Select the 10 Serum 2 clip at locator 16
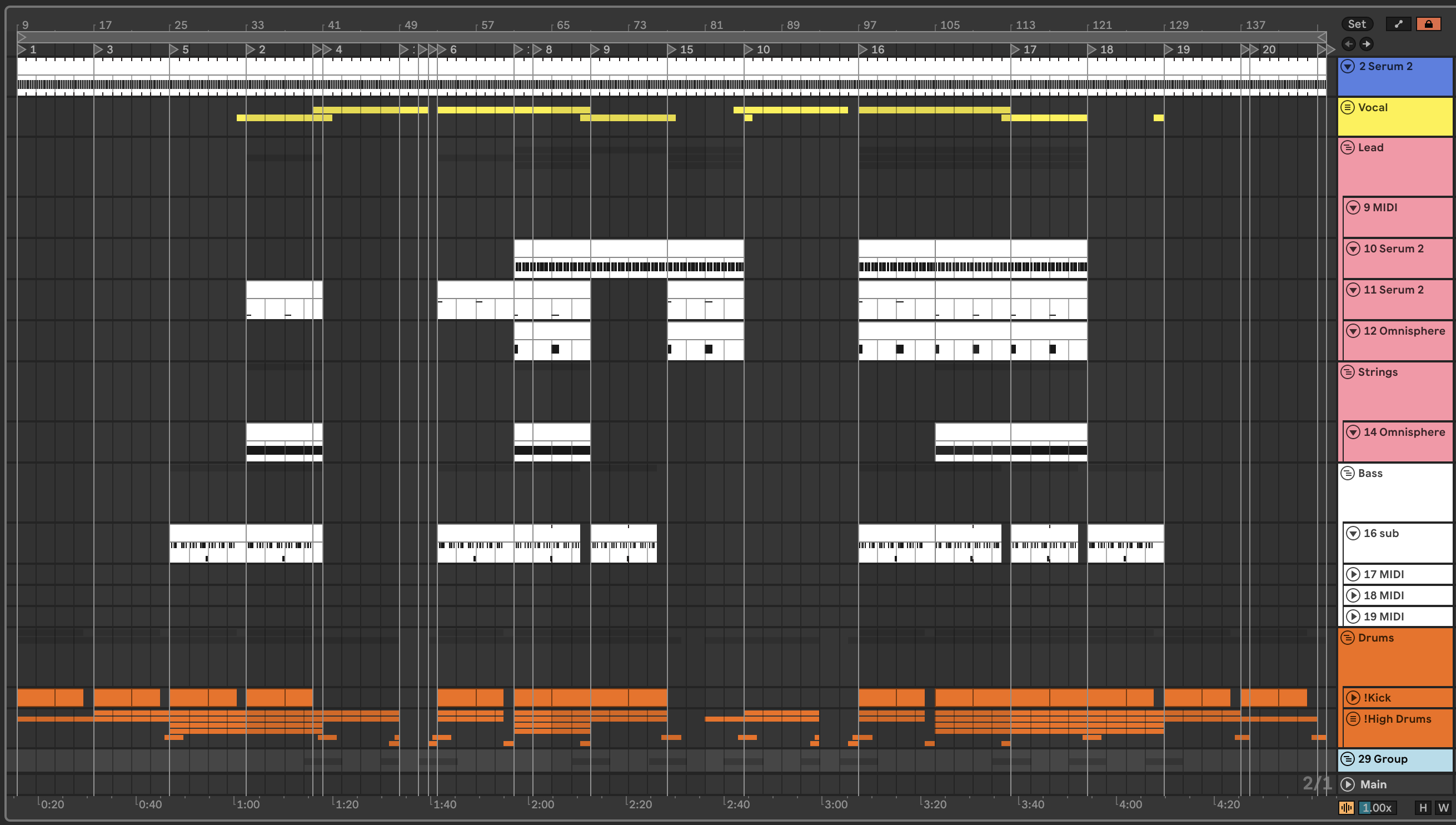Viewport: 1456px width, 825px height. pyautogui.click(x=896, y=259)
